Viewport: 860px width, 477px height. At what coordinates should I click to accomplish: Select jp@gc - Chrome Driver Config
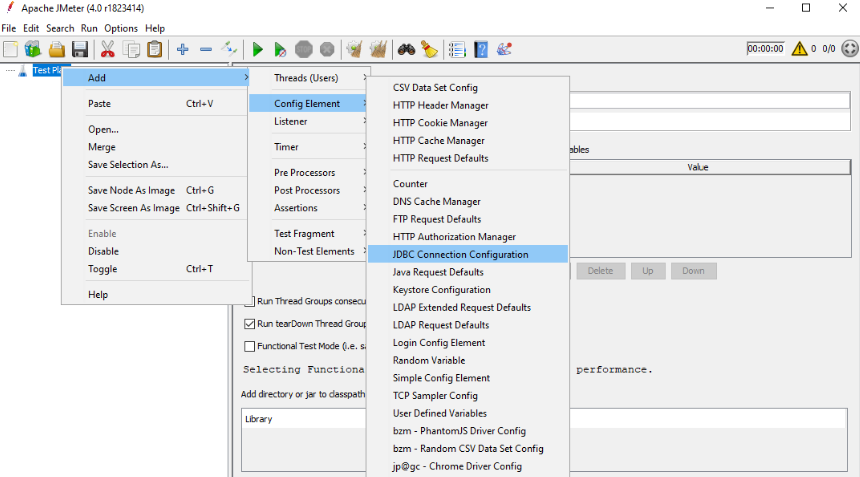(468, 466)
